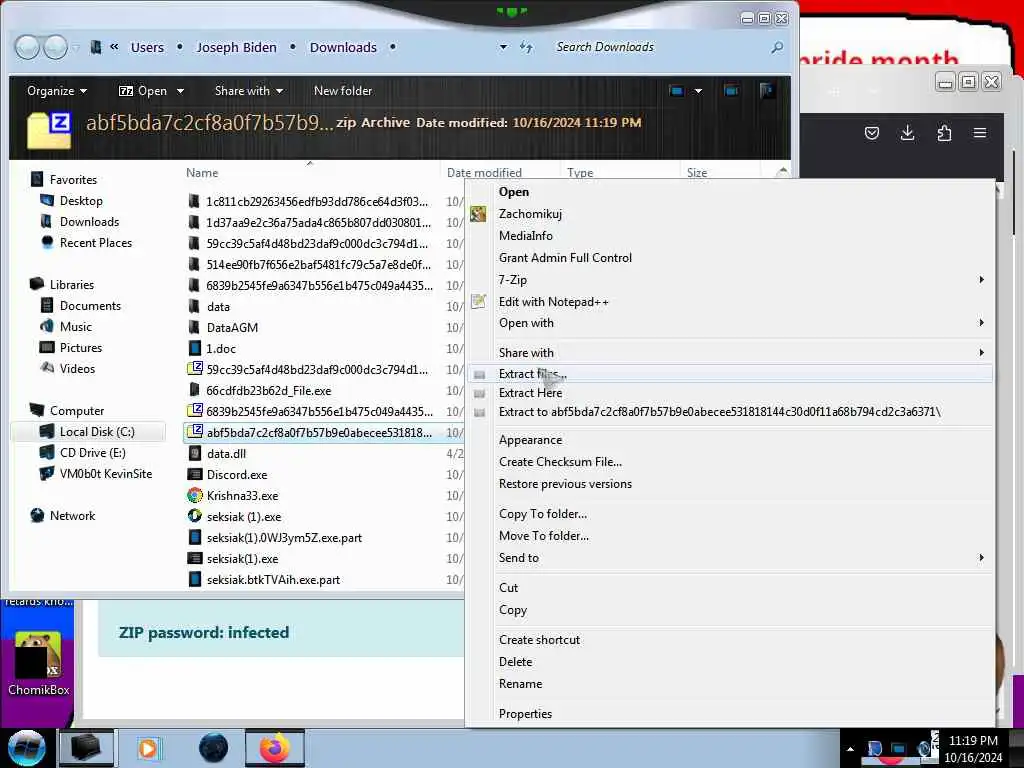Open the ChomikBox desktop shortcut
1024x768 pixels.
(39, 664)
